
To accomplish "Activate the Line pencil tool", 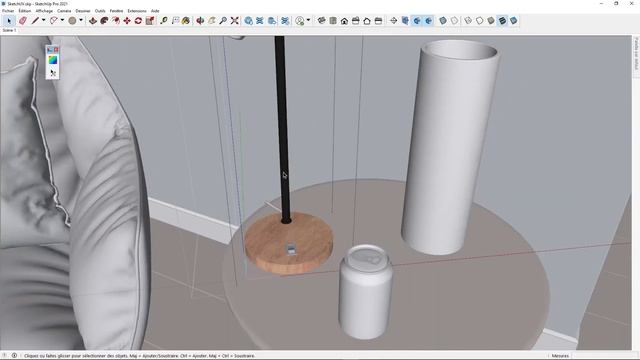I will click(35, 20).
